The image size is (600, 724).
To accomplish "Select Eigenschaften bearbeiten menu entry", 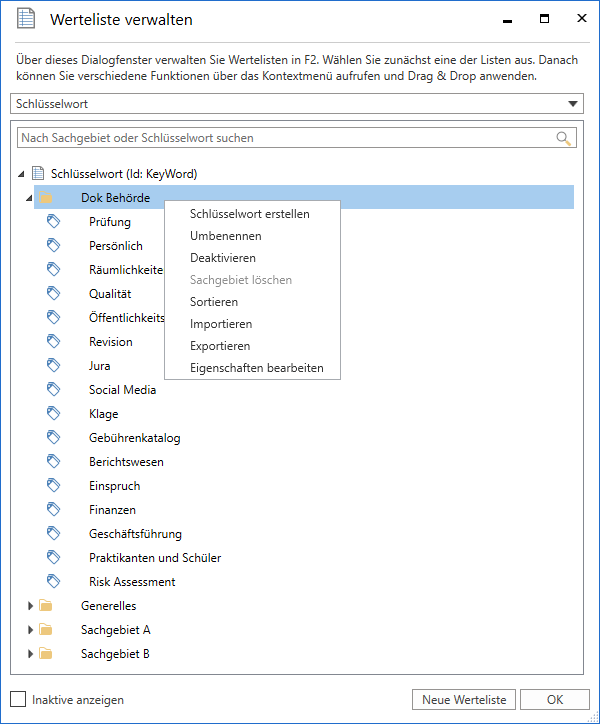I will [x=256, y=368].
